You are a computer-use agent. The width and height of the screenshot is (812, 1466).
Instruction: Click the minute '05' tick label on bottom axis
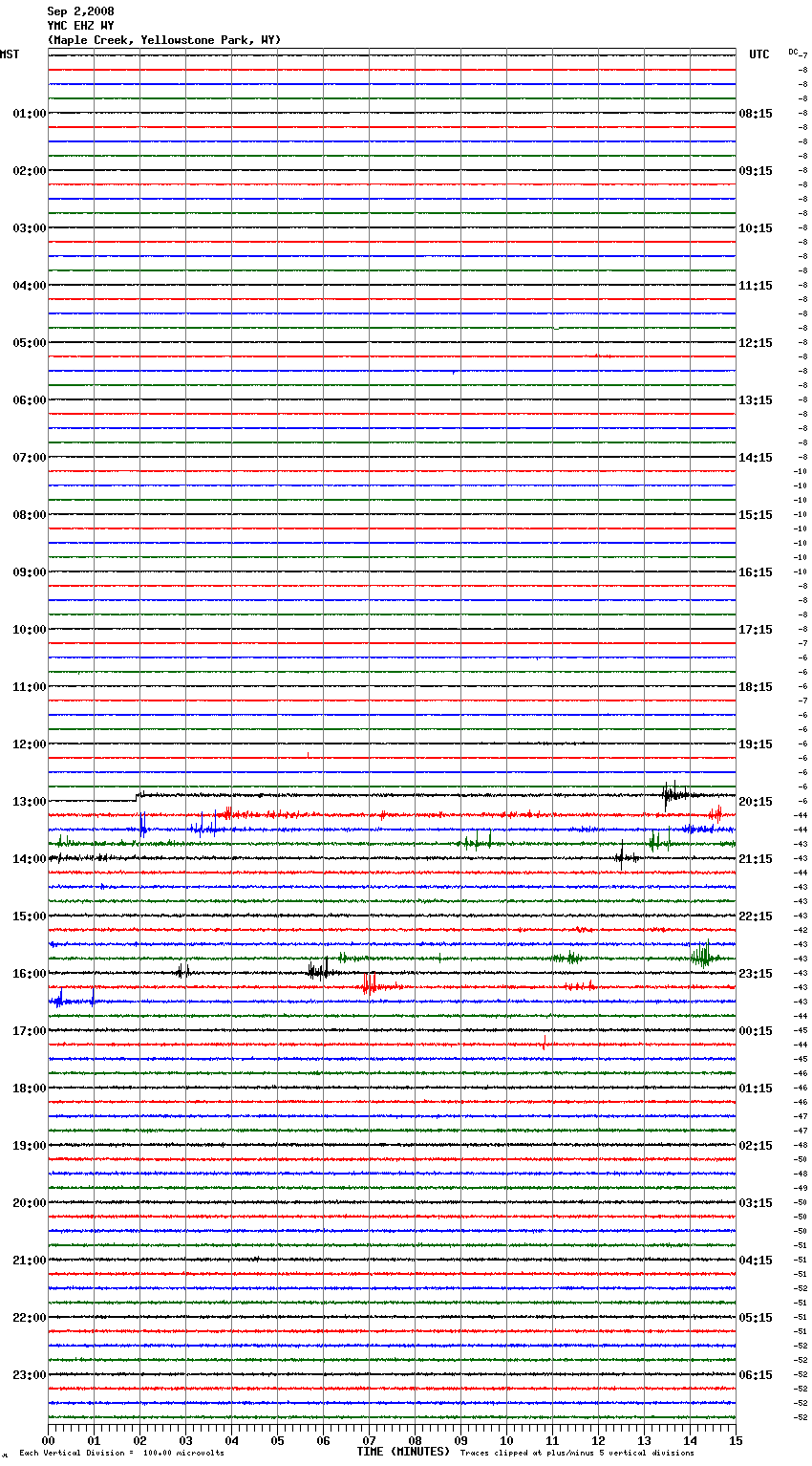(x=277, y=1440)
